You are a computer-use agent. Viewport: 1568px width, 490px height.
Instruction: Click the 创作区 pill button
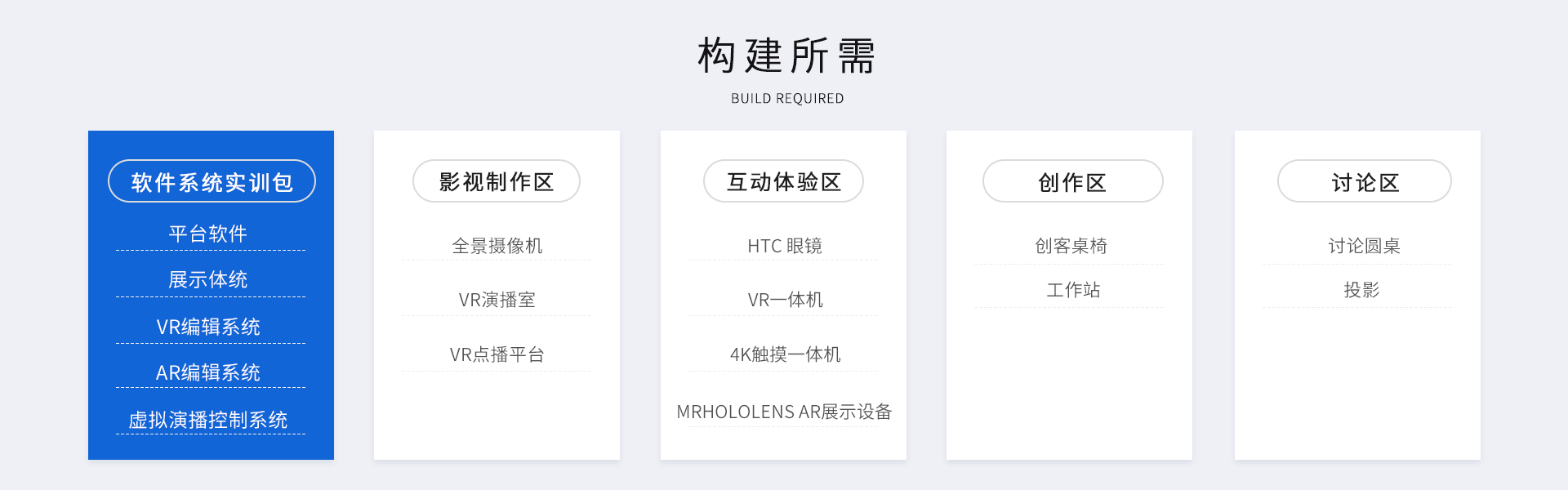pos(1072,181)
